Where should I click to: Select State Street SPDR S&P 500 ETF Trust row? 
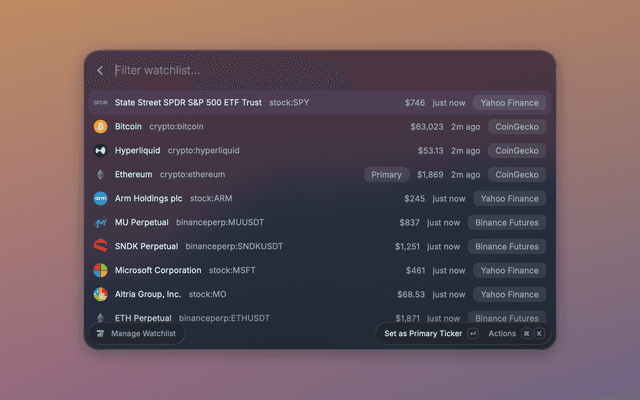pos(320,102)
